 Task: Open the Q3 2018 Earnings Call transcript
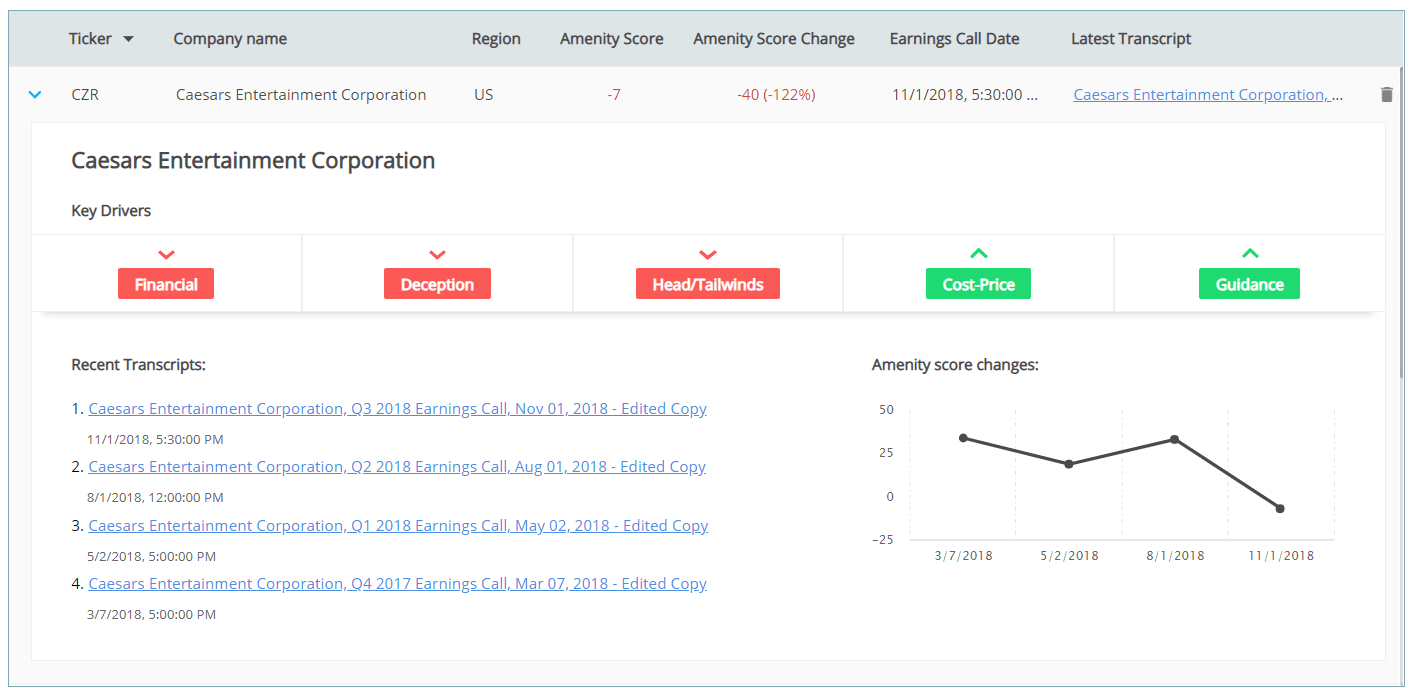click(x=397, y=409)
